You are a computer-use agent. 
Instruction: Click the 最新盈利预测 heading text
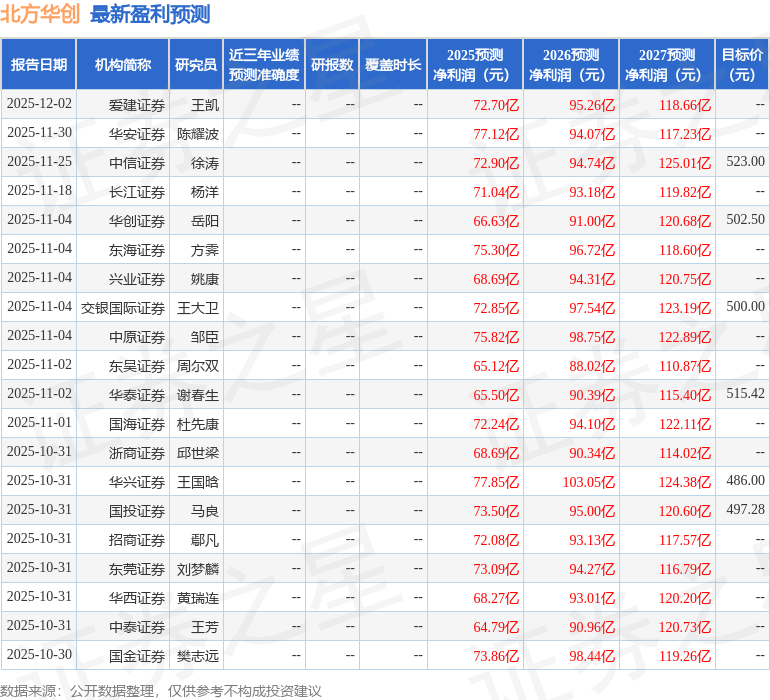pos(150,14)
